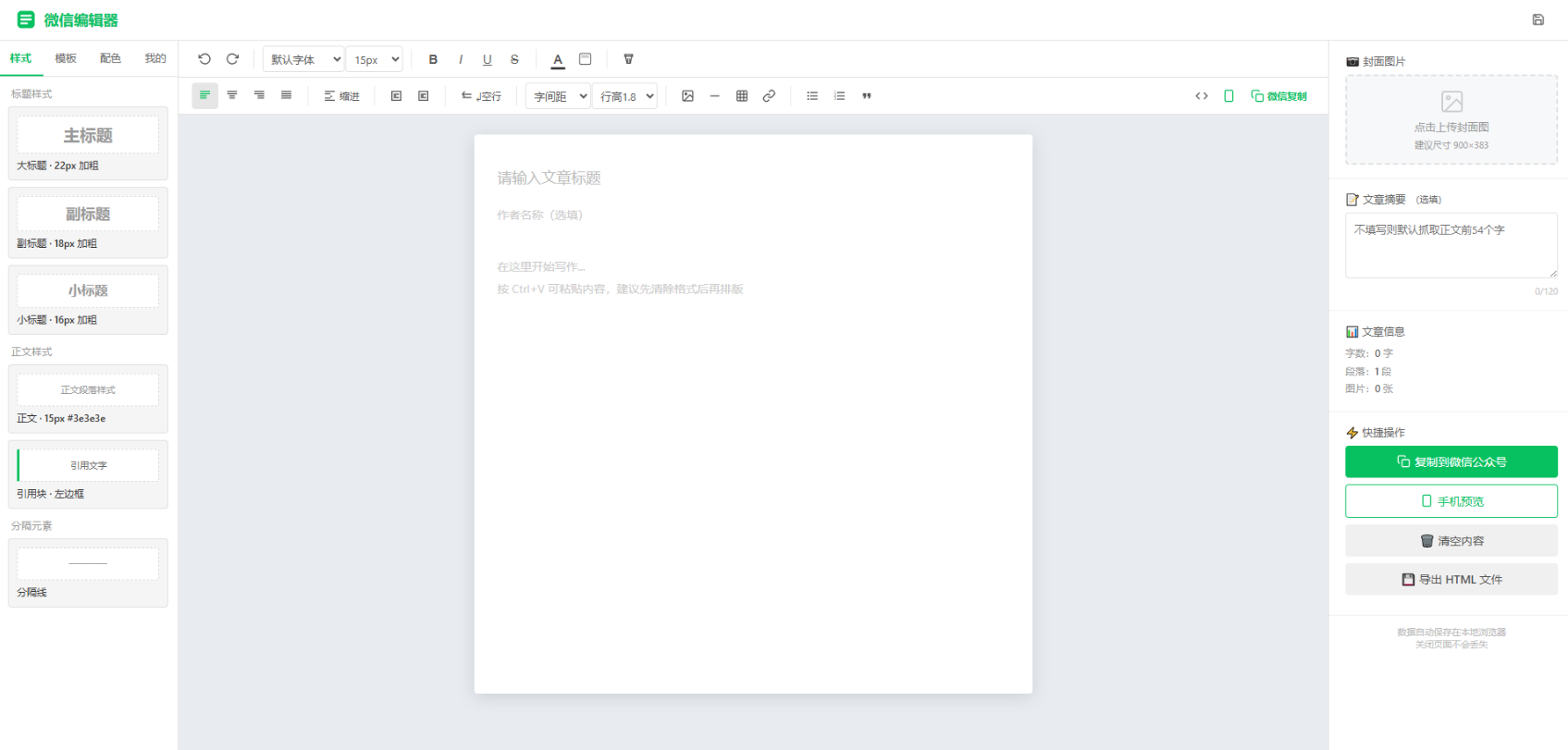This screenshot has height=750, width=1568.
Task: Click 复制到微信公众号 button
Action: (x=1451, y=461)
